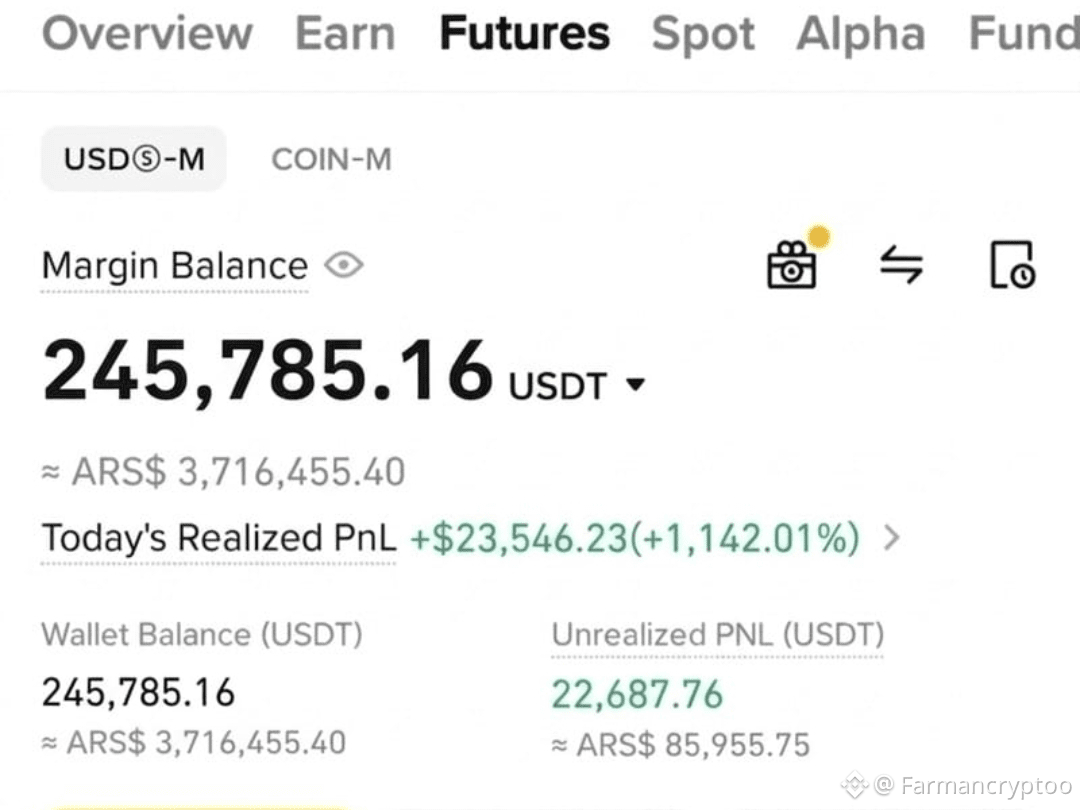Click the yellow notification dot on gift
Screen dimensions: 1080x810
tap(819, 236)
